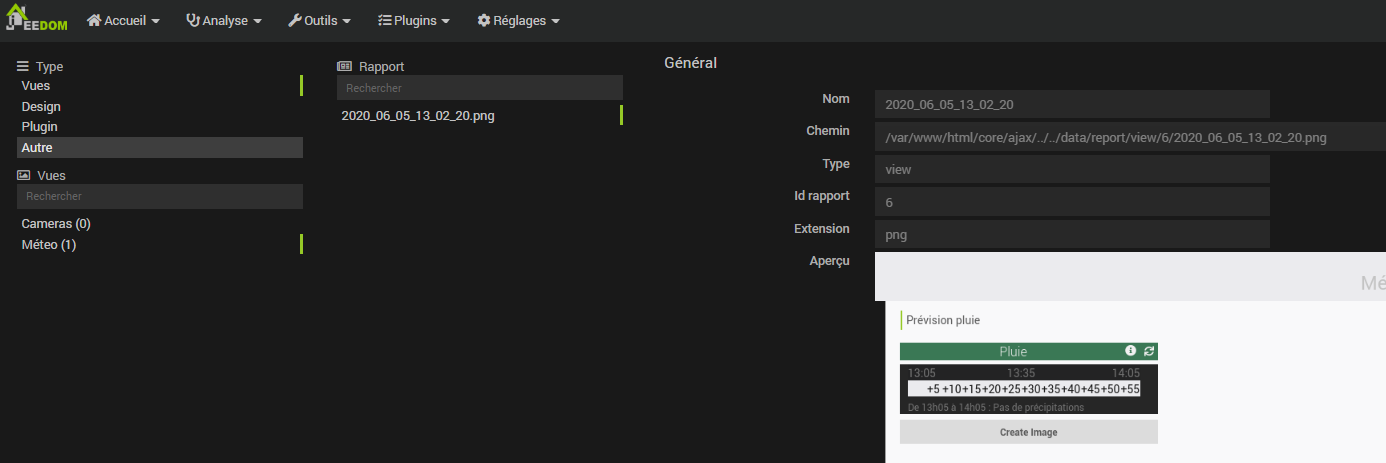
Task: Select the Design report type
Action: (41, 107)
